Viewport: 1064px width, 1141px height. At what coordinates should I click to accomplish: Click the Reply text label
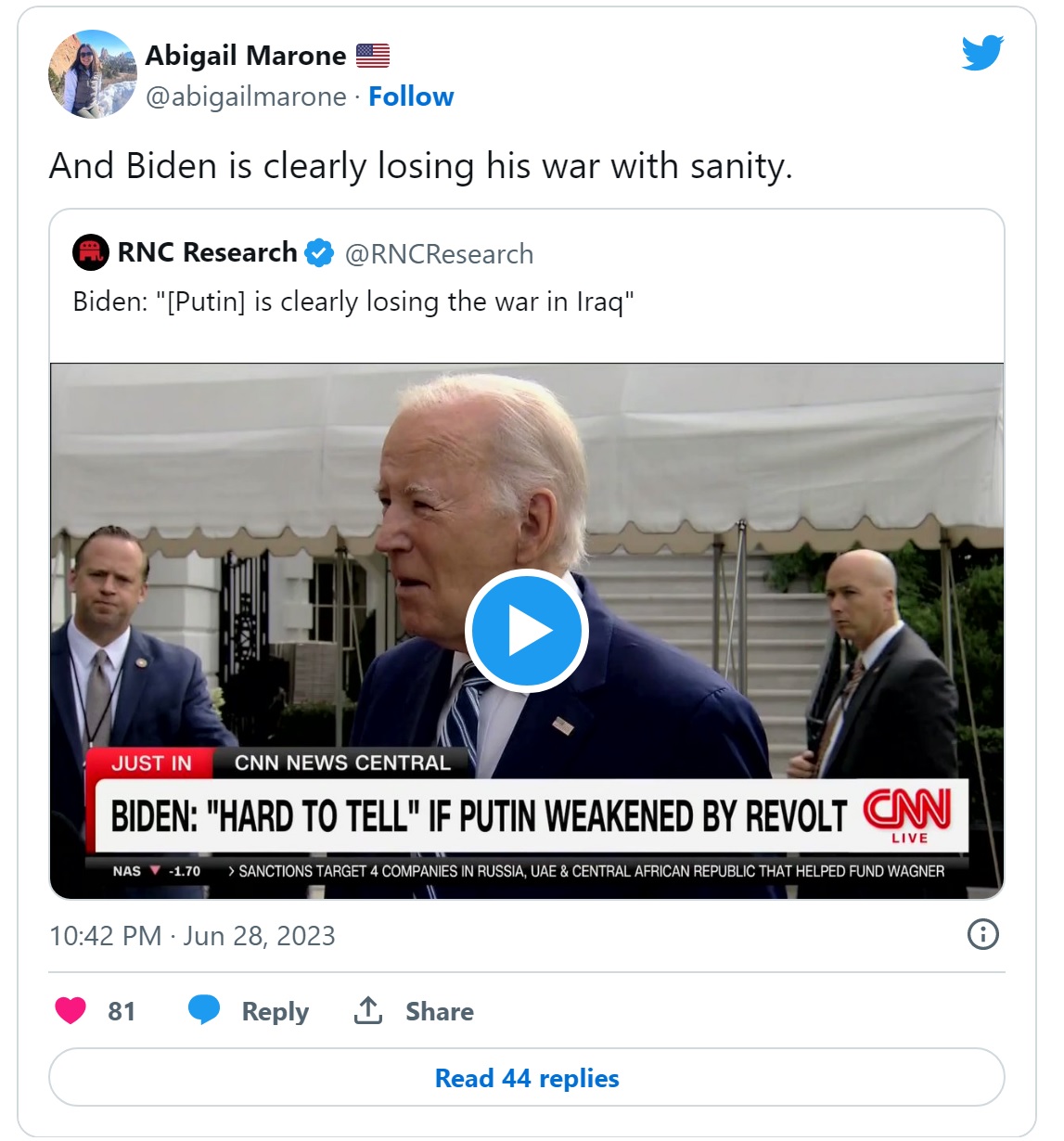[x=275, y=1011]
